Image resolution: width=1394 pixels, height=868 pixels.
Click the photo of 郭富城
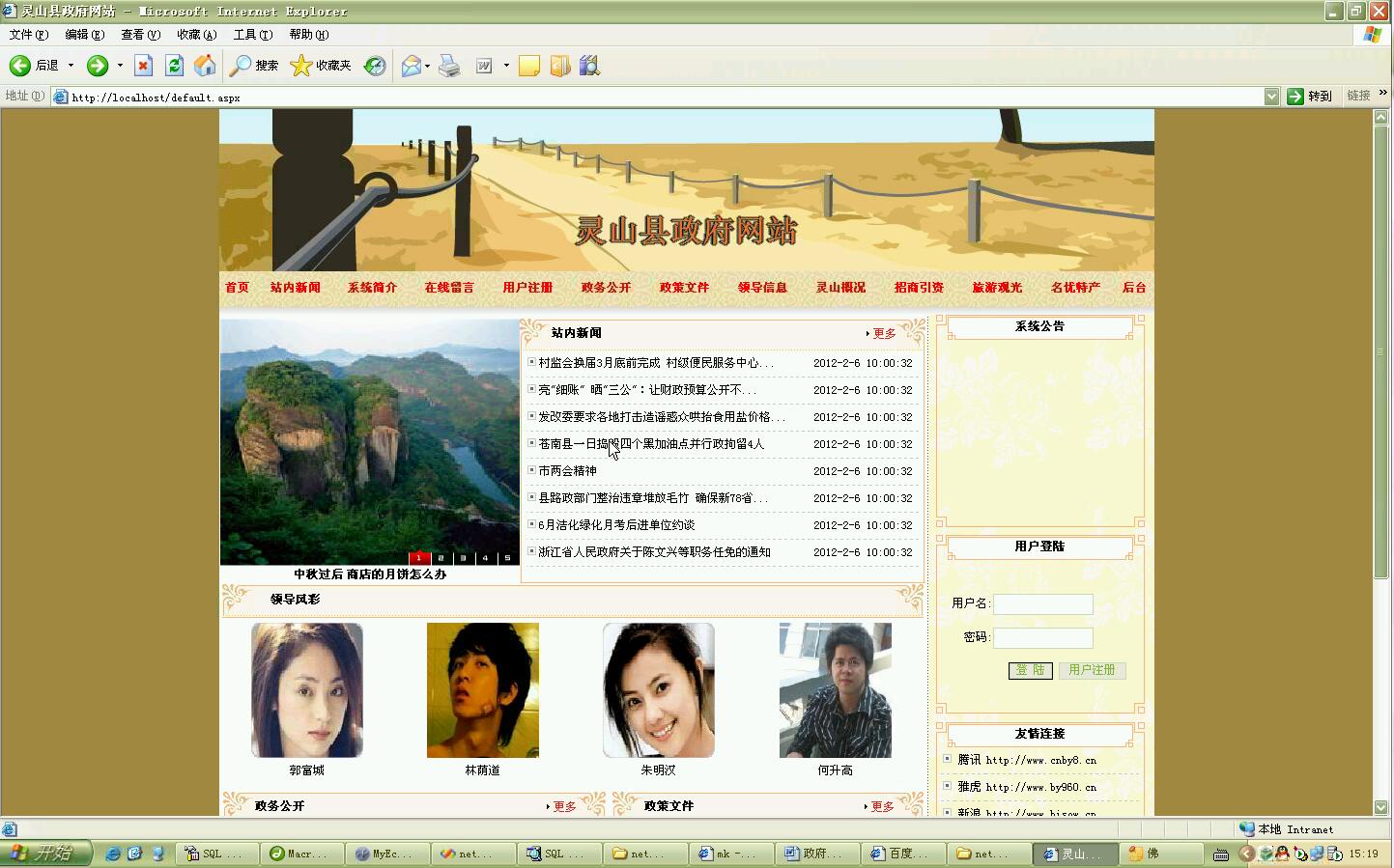pos(307,690)
